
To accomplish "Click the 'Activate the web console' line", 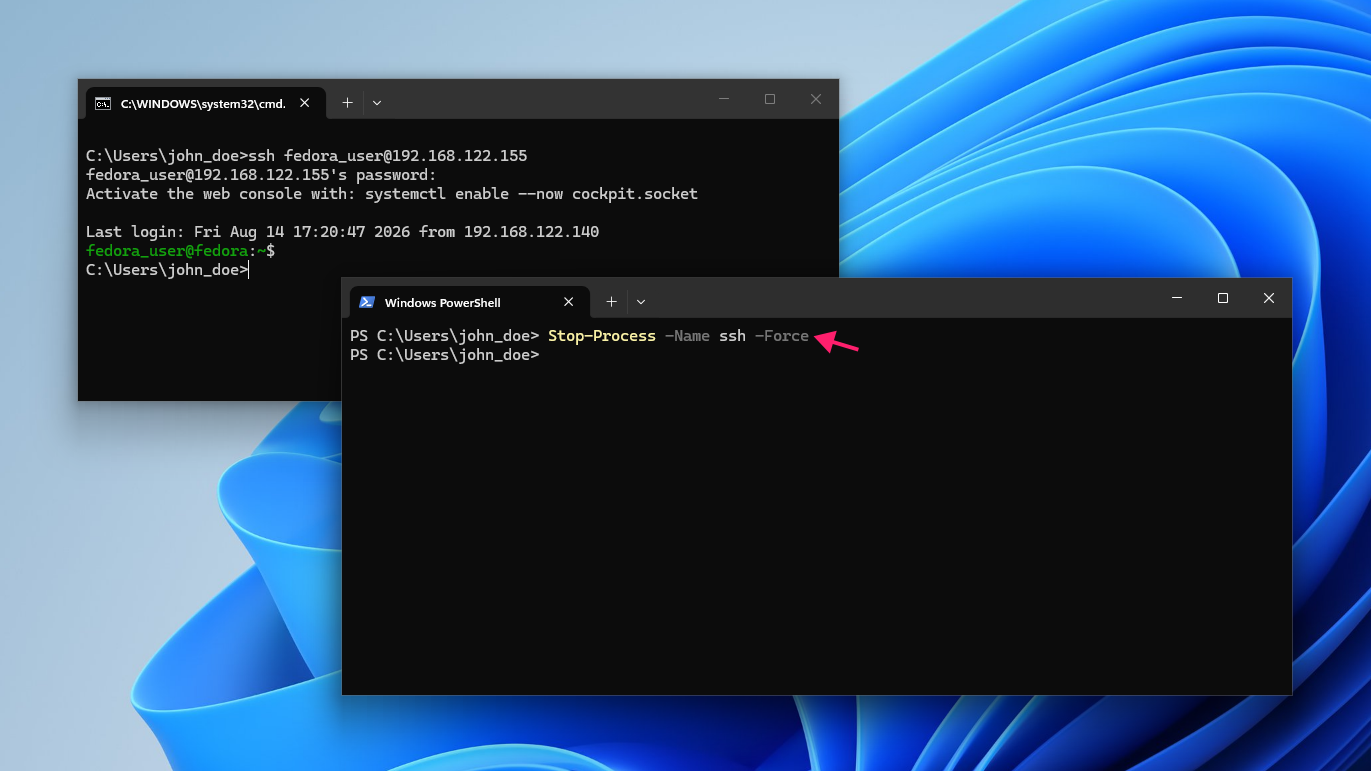I will point(392,194).
